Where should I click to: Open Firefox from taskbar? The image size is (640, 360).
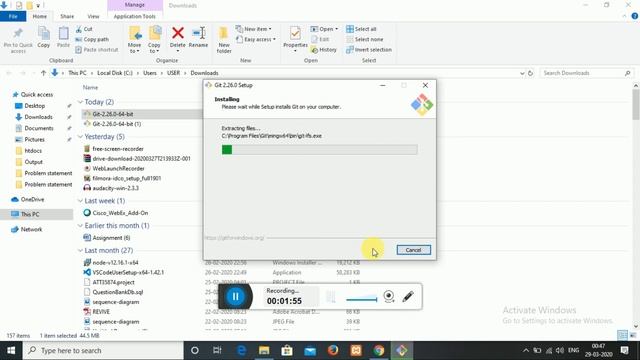tap(333, 351)
